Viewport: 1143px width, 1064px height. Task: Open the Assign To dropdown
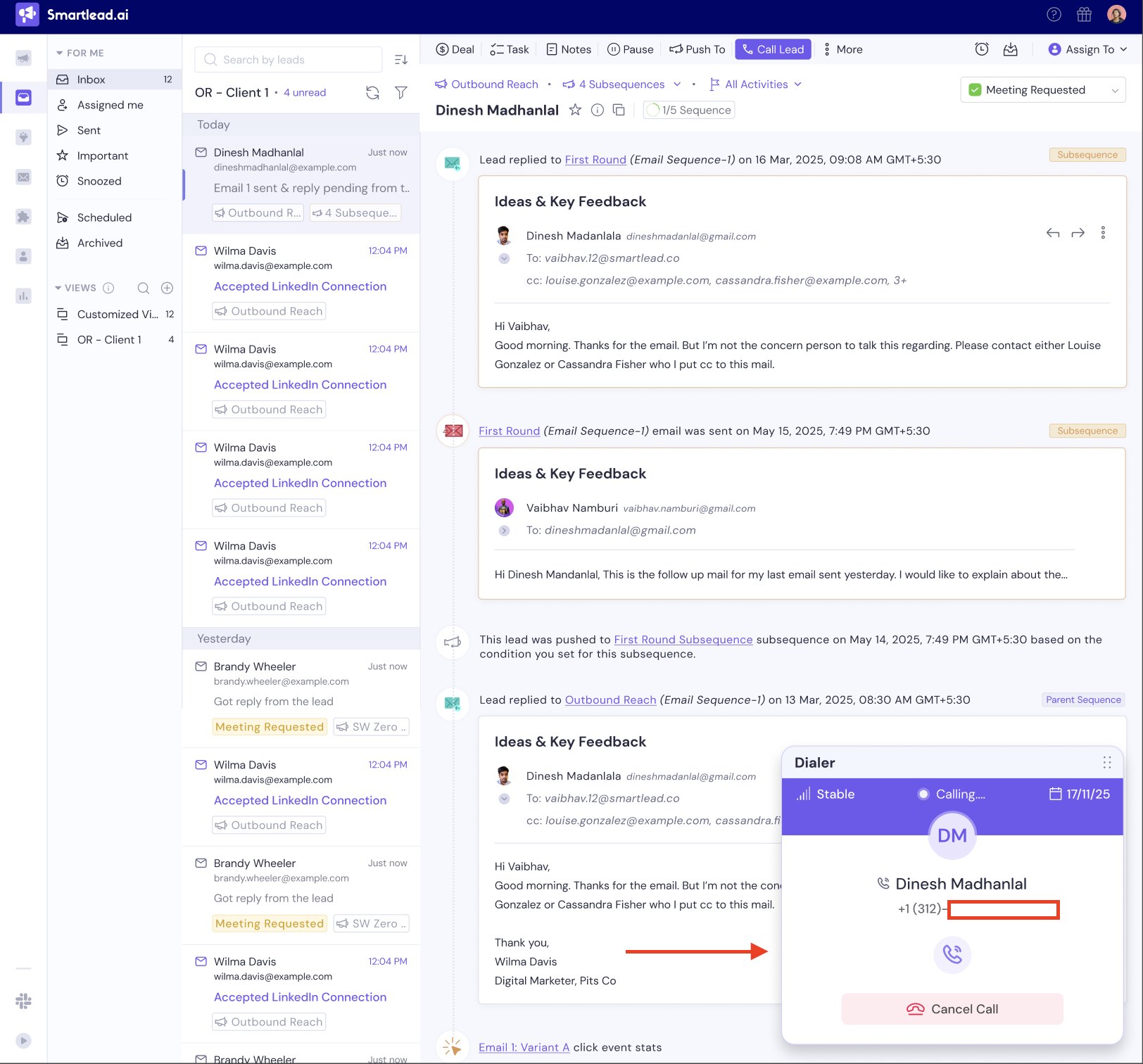point(1087,49)
